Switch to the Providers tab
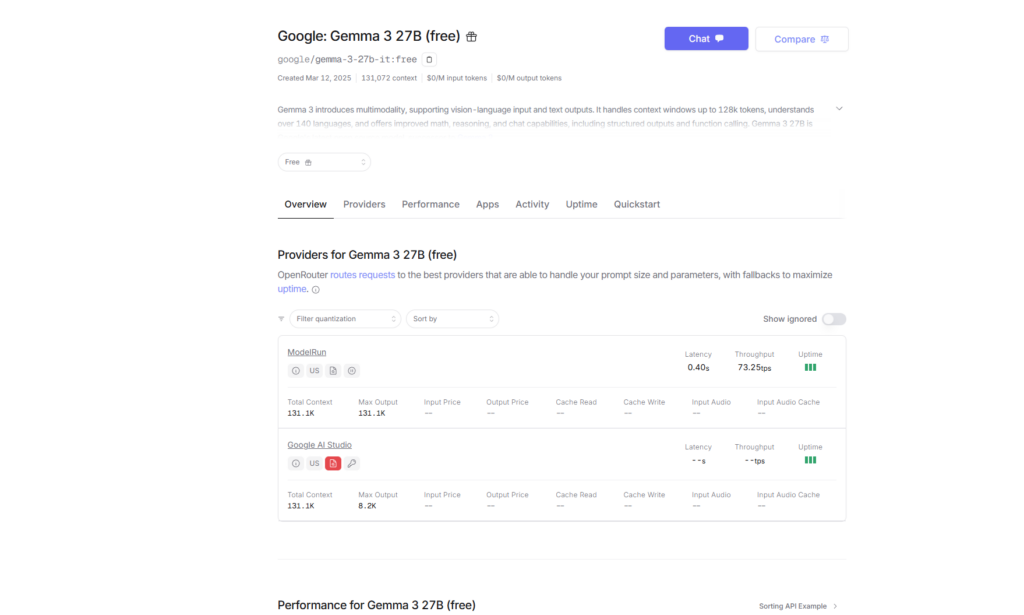Screen dimensions: 1024x615 364,204
